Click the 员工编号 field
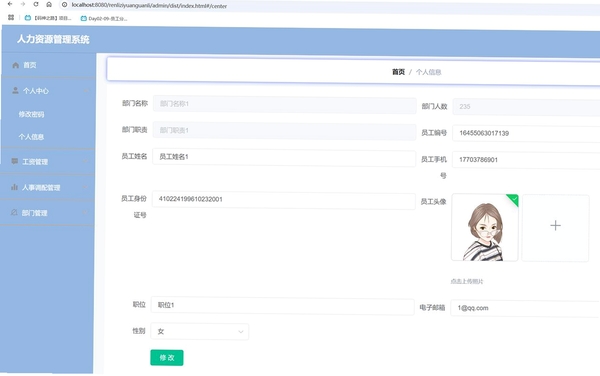Viewport: 600px width, 376px height. point(526,133)
